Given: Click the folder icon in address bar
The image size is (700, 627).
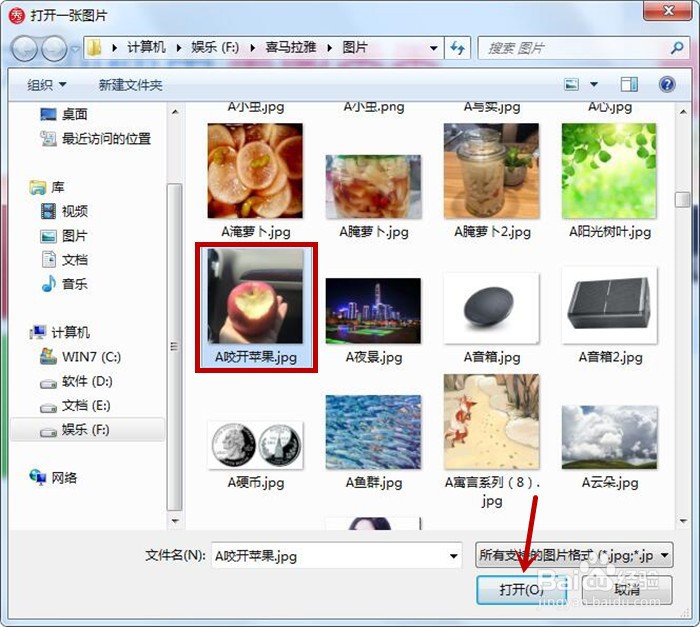Looking at the screenshot, I should 94,47.
